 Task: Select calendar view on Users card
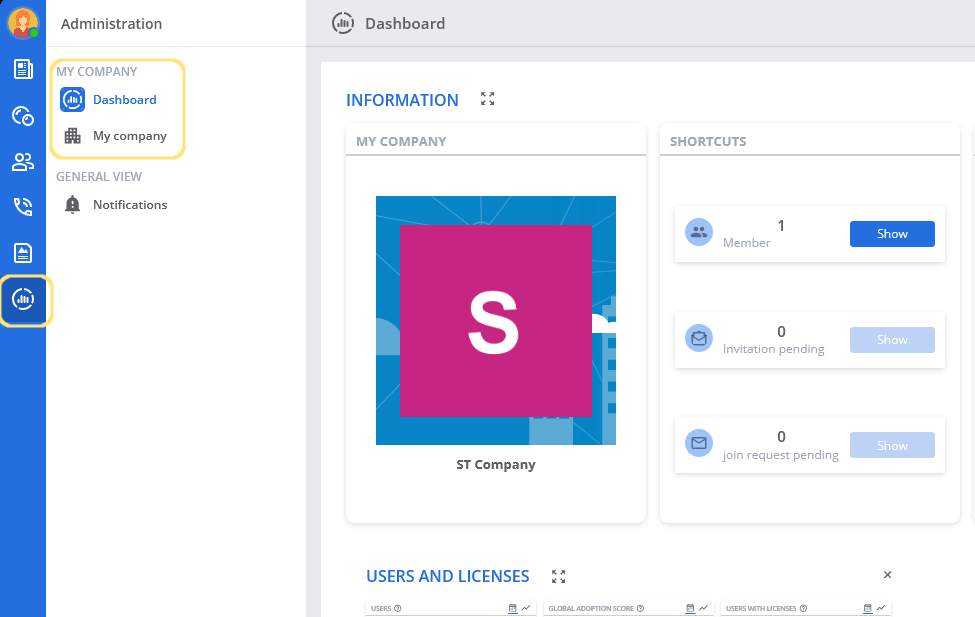[x=512, y=608]
